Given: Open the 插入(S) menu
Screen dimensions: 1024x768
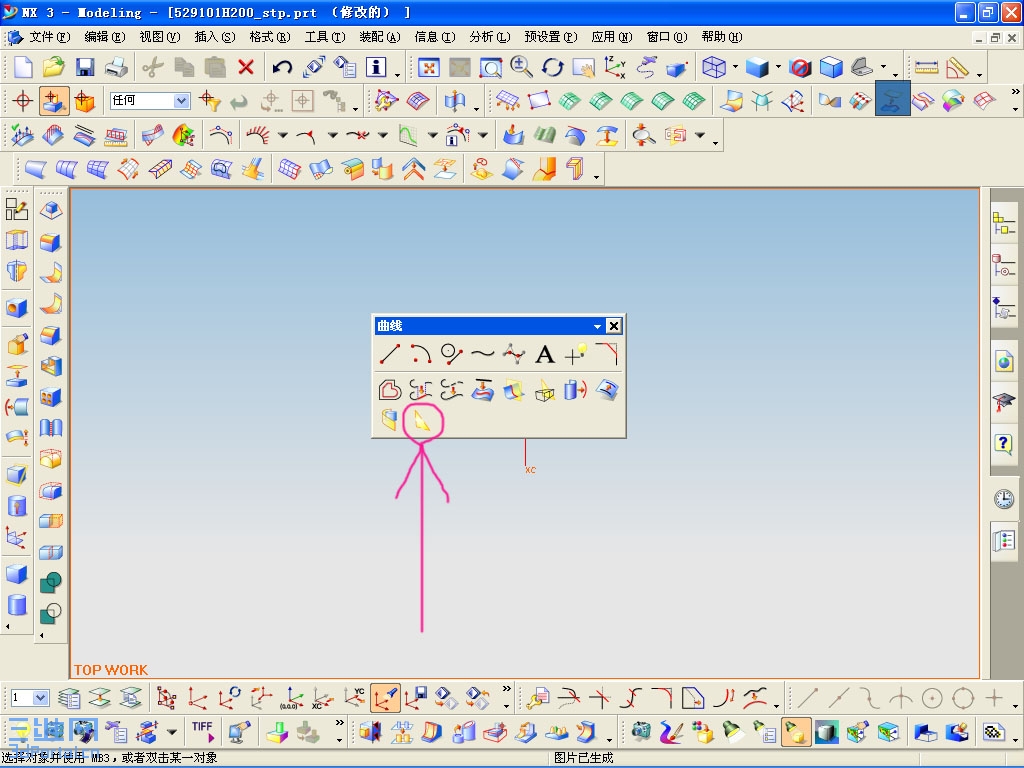Looking at the screenshot, I should (215, 37).
